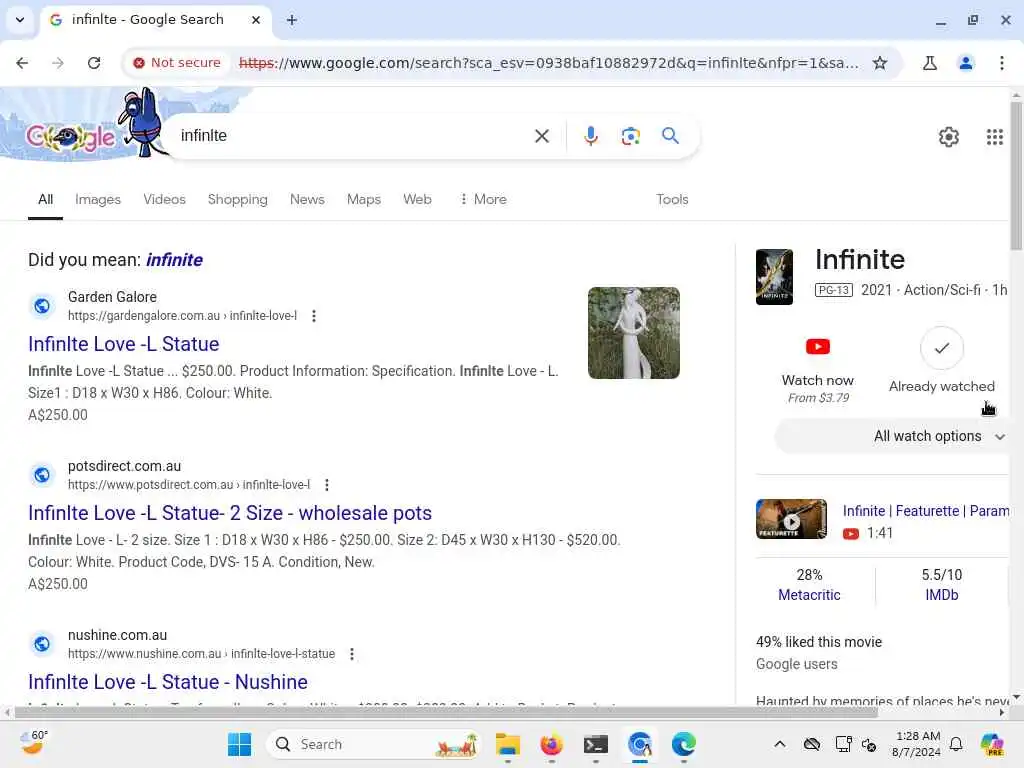Image resolution: width=1024 pixels, height=768 pixels.
Task: Open Infinlte Love -L Statue result
Action: (123, 344)
